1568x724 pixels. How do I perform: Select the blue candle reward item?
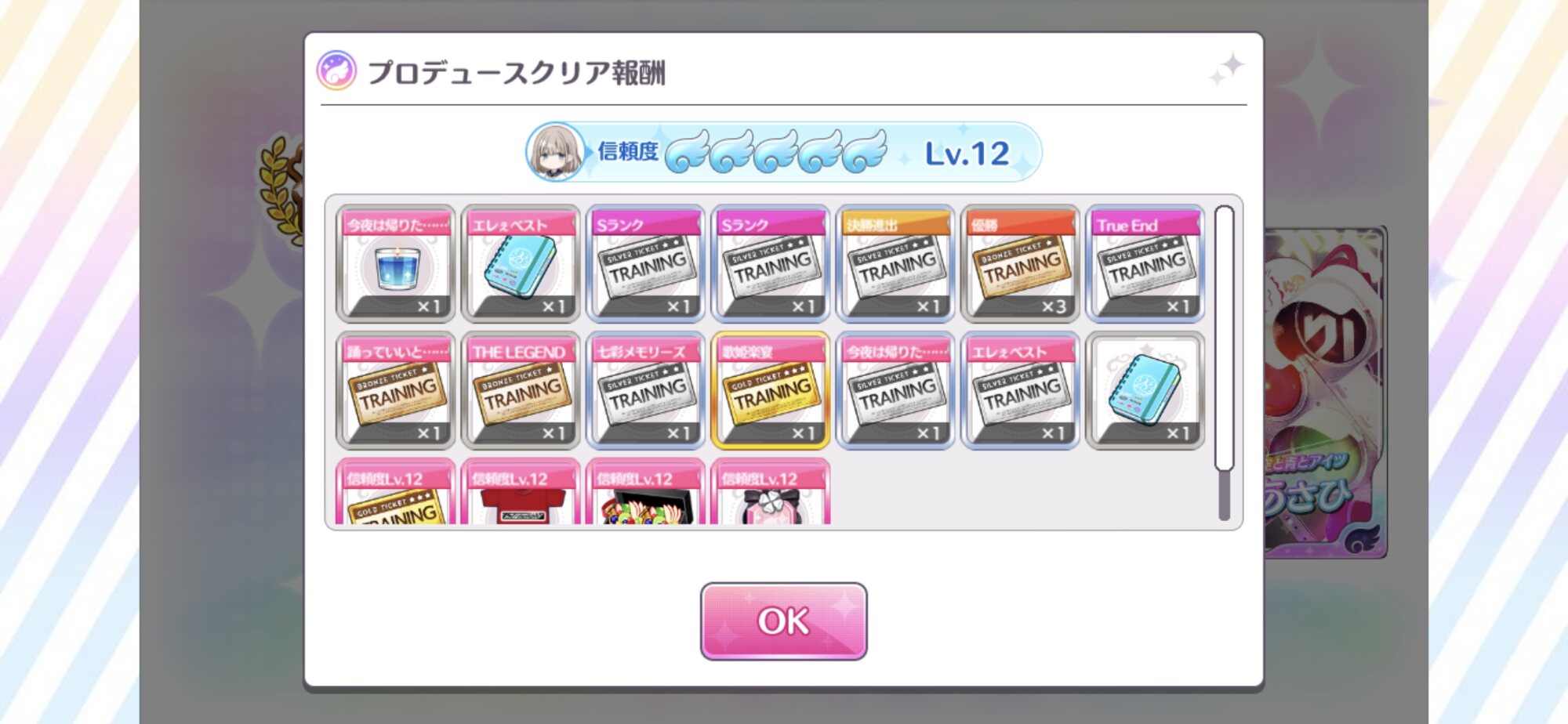click(396, 263)
